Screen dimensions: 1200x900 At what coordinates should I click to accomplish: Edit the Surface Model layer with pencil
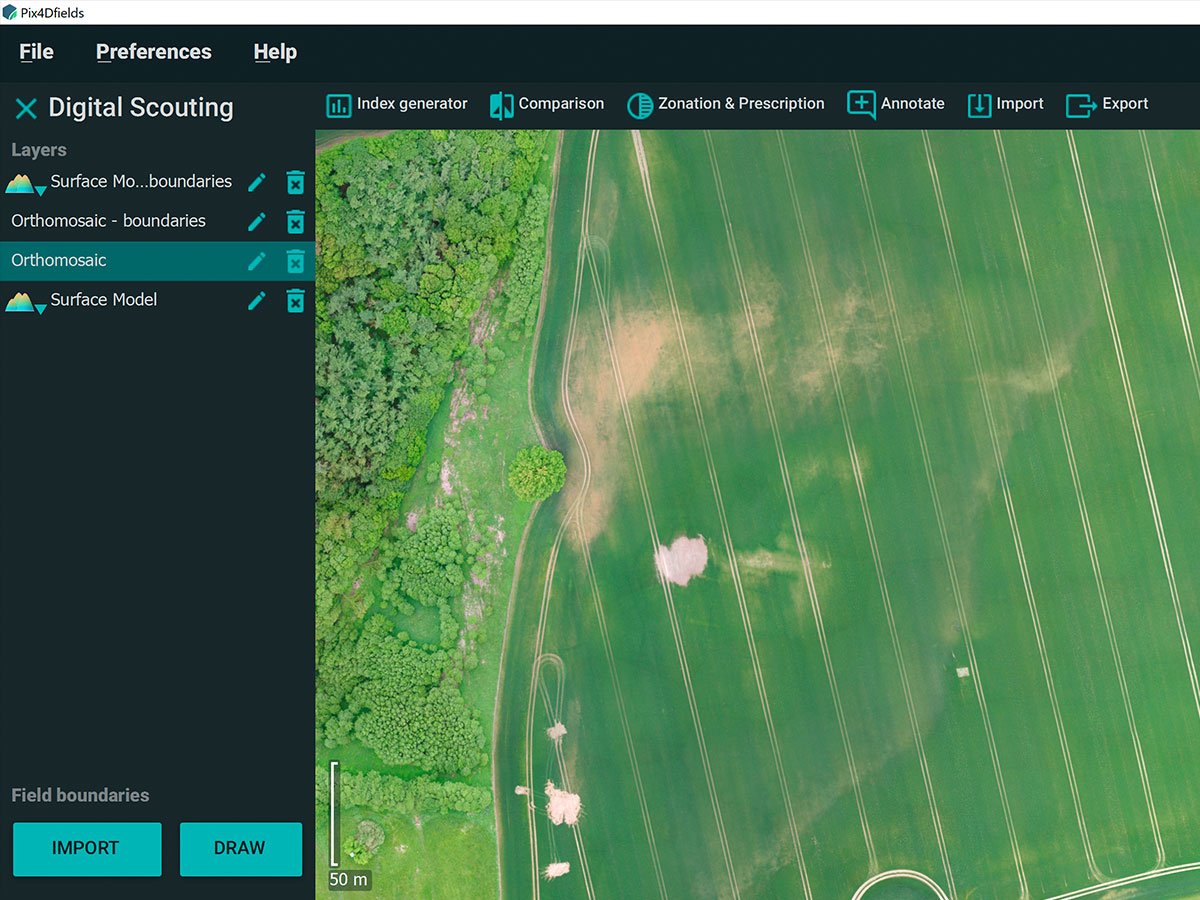257,300
